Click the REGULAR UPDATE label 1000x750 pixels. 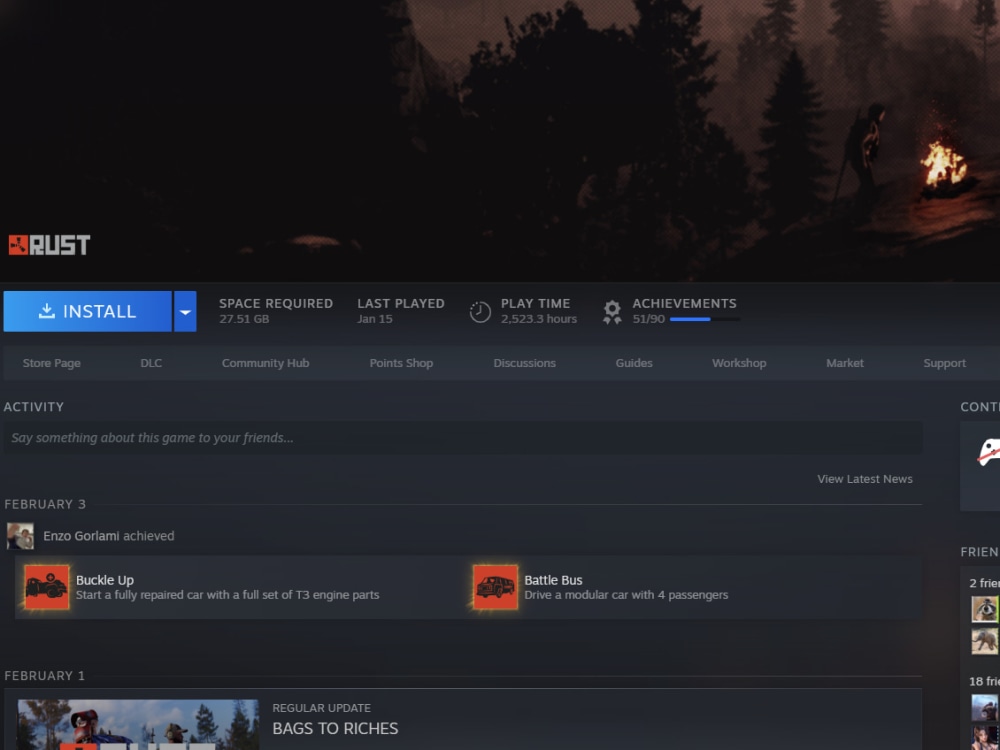pyautogui.click(x=321, y=708)
